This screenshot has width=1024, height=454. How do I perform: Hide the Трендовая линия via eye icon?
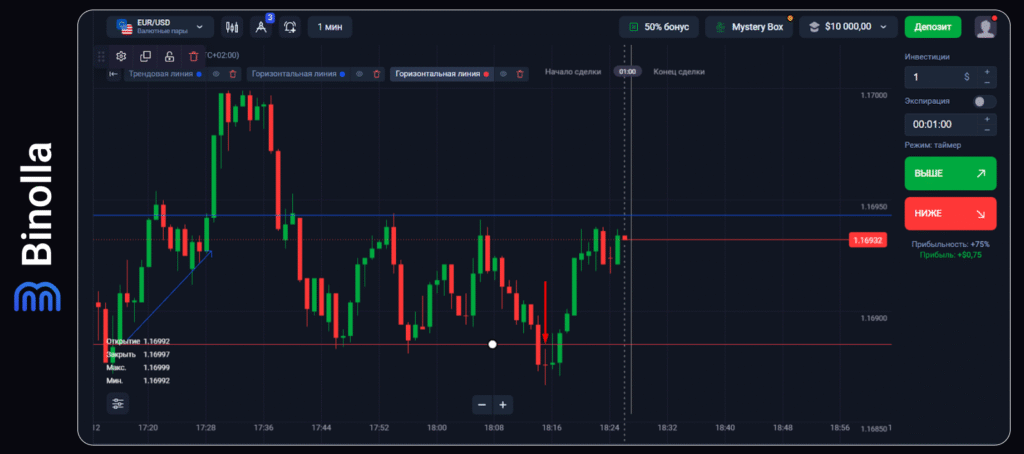pos(216,74)
